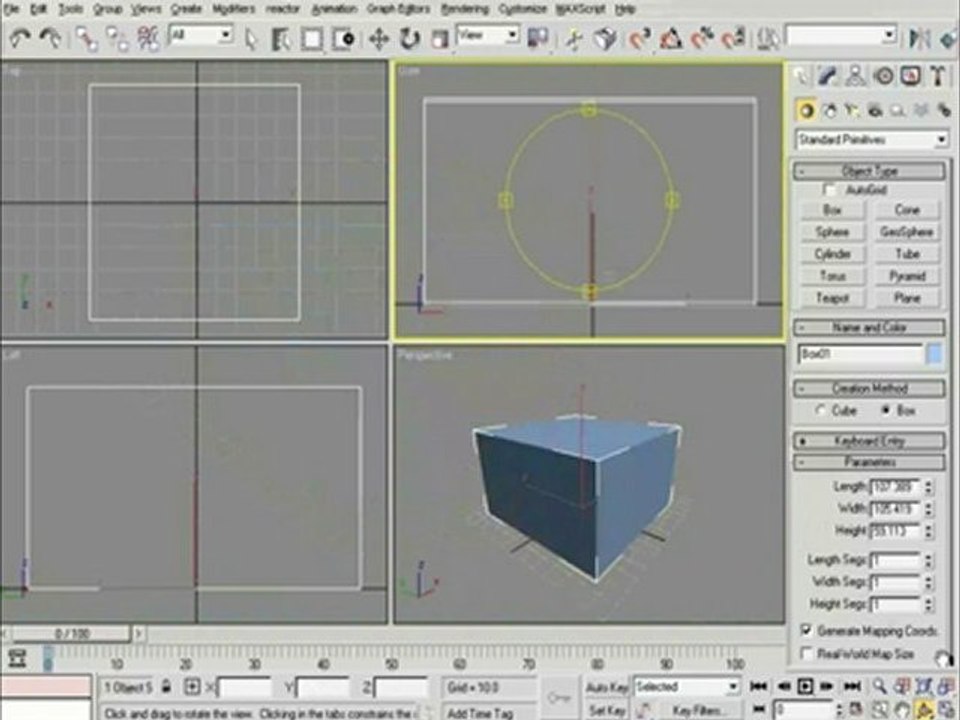Collapse the Parameters rollout
The height and width of the screenshot is (720, 960).
[x=869, y=462]
